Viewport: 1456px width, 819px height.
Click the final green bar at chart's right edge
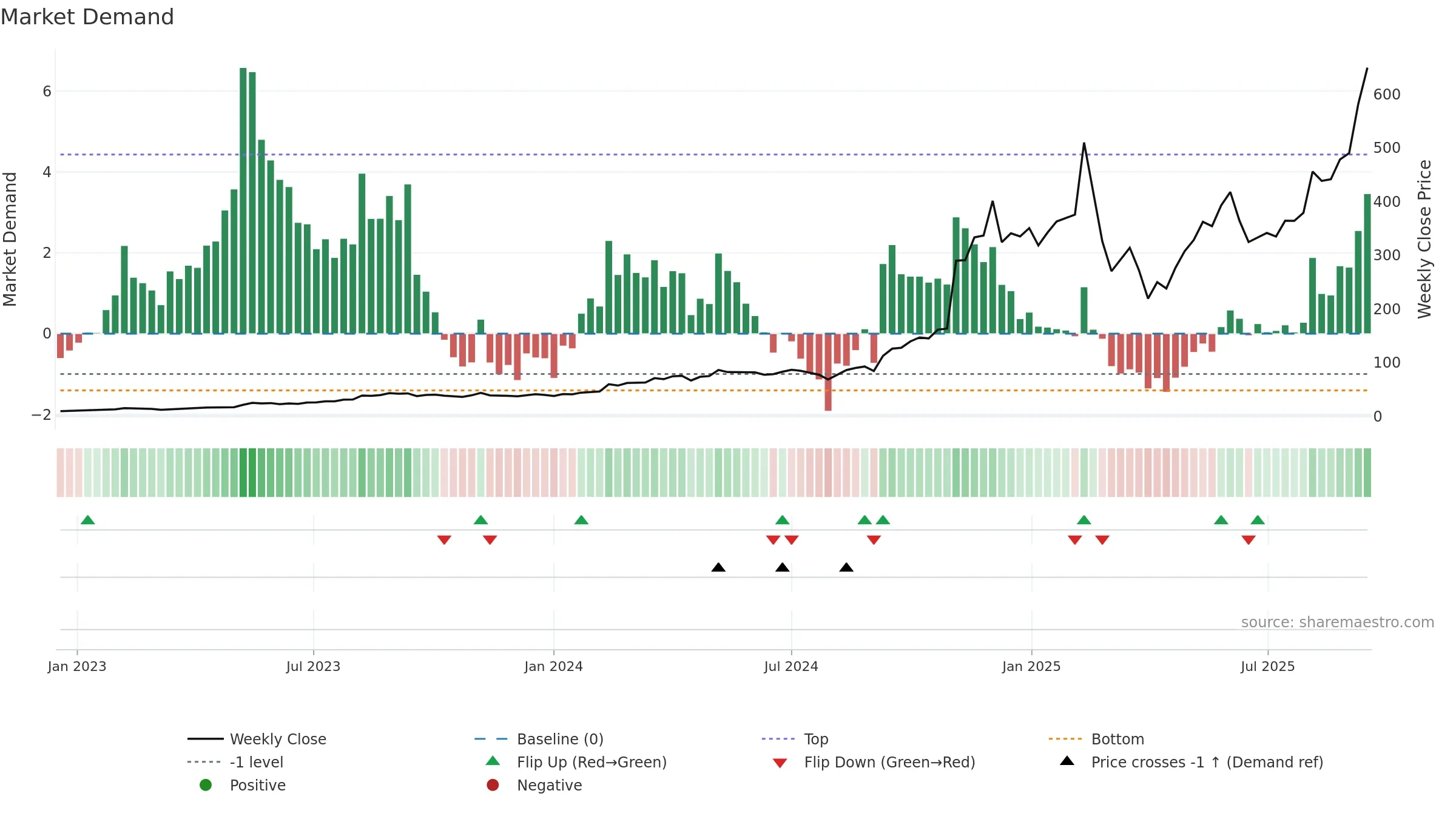coord(1367,263)
